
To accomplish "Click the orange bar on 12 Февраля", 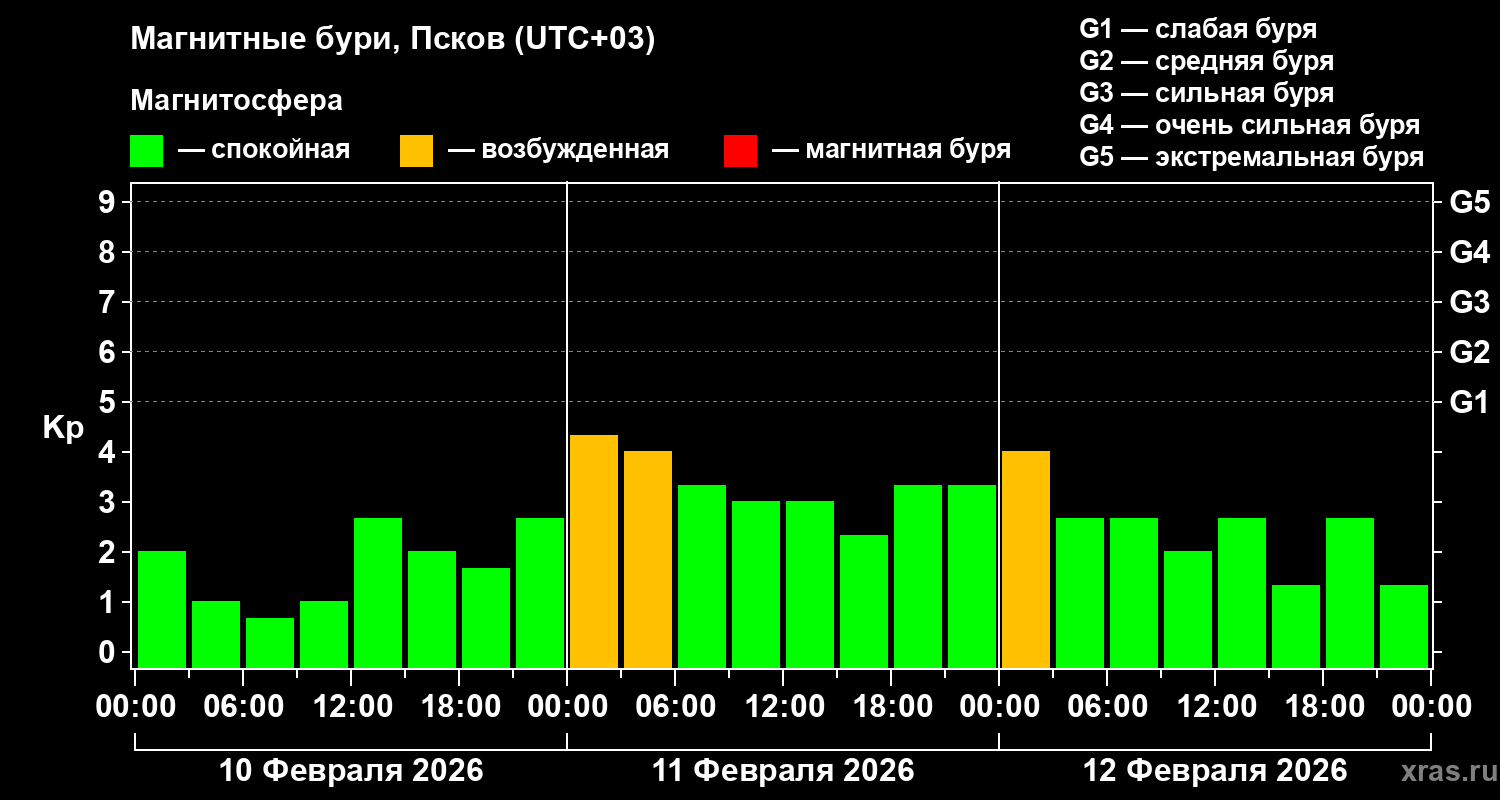I will point(1026,559).
